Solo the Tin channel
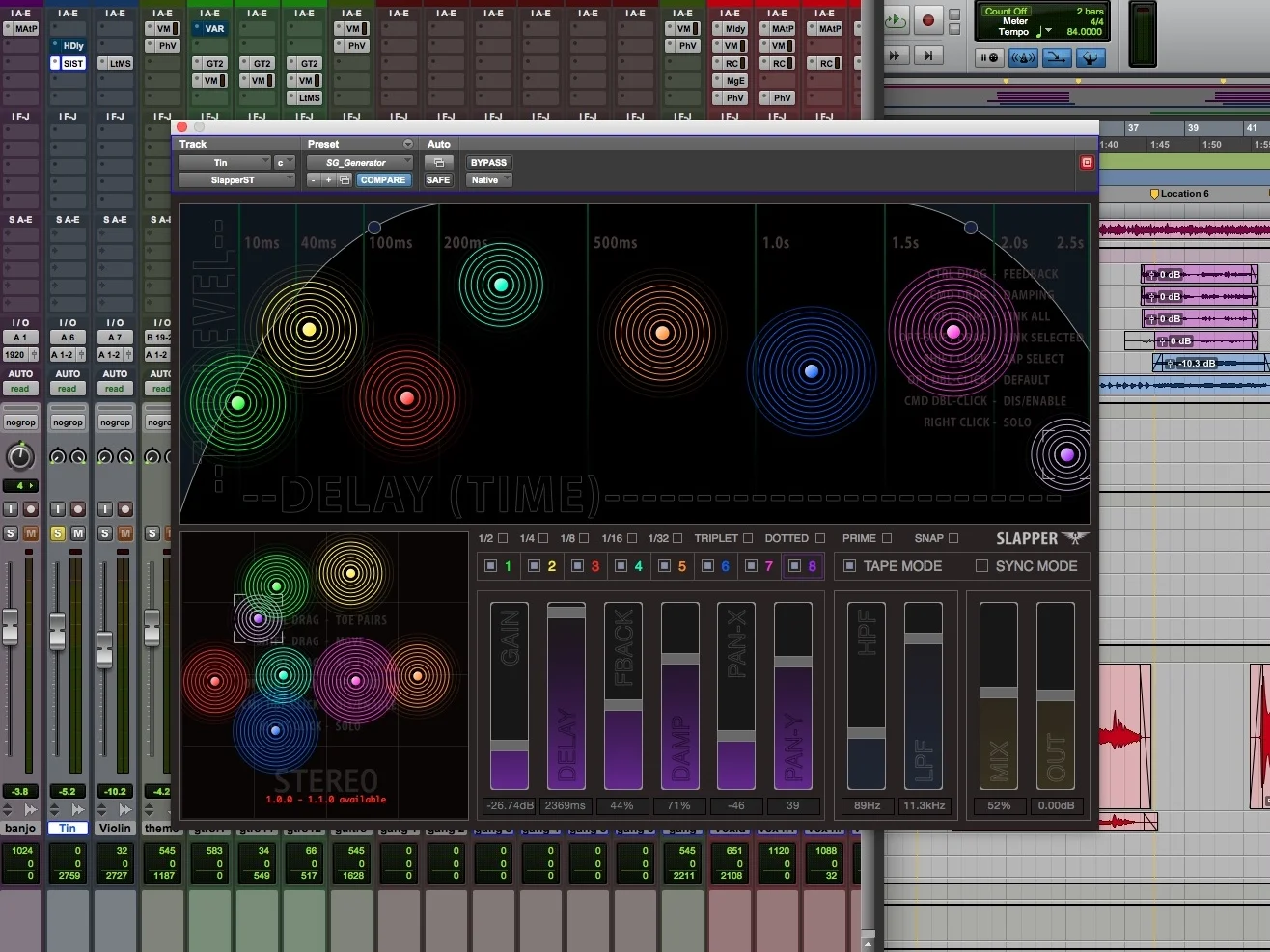 (x=57, y=533)
